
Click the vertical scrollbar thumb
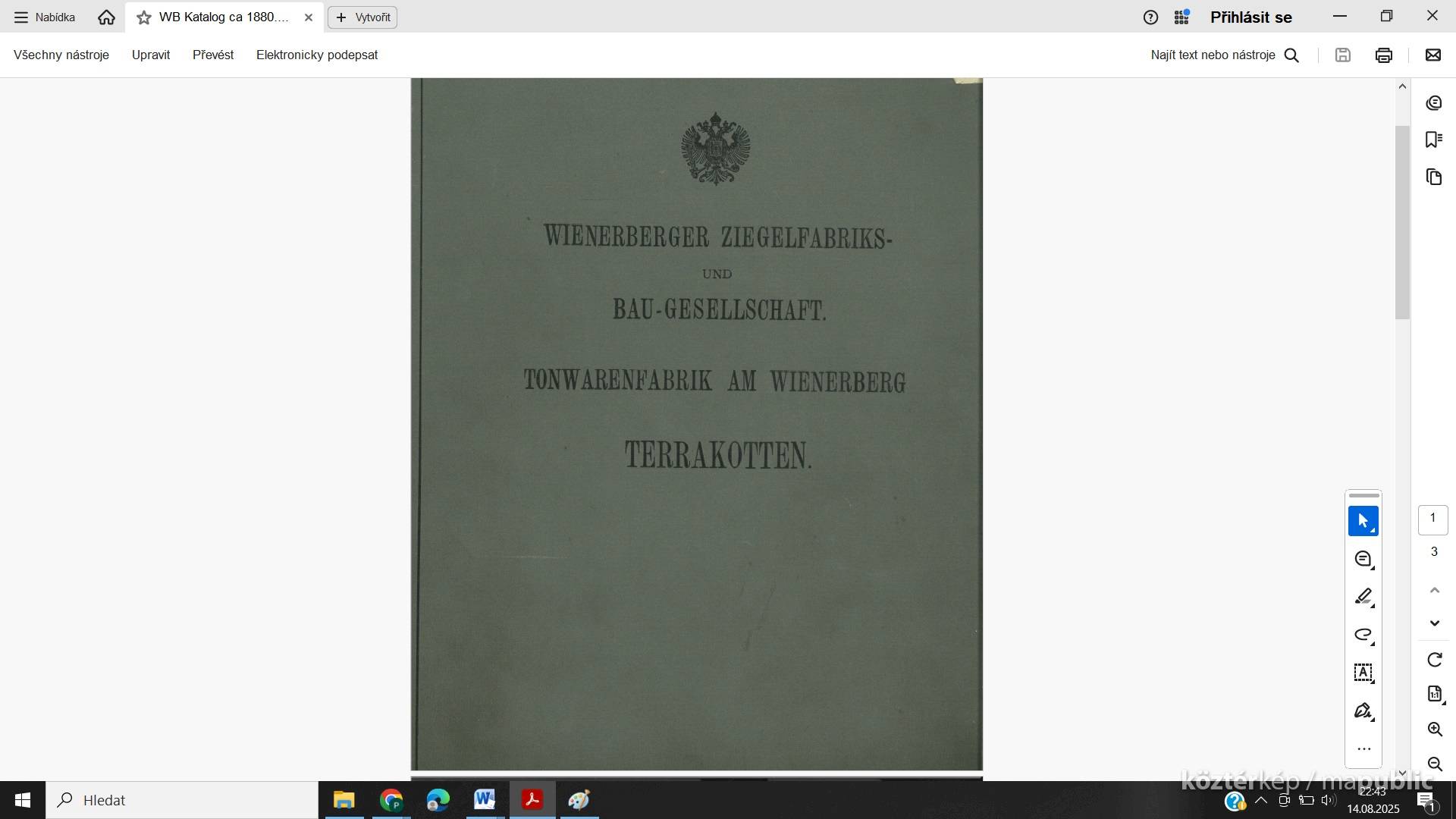pyautogui.click(x=1402, y=222)
